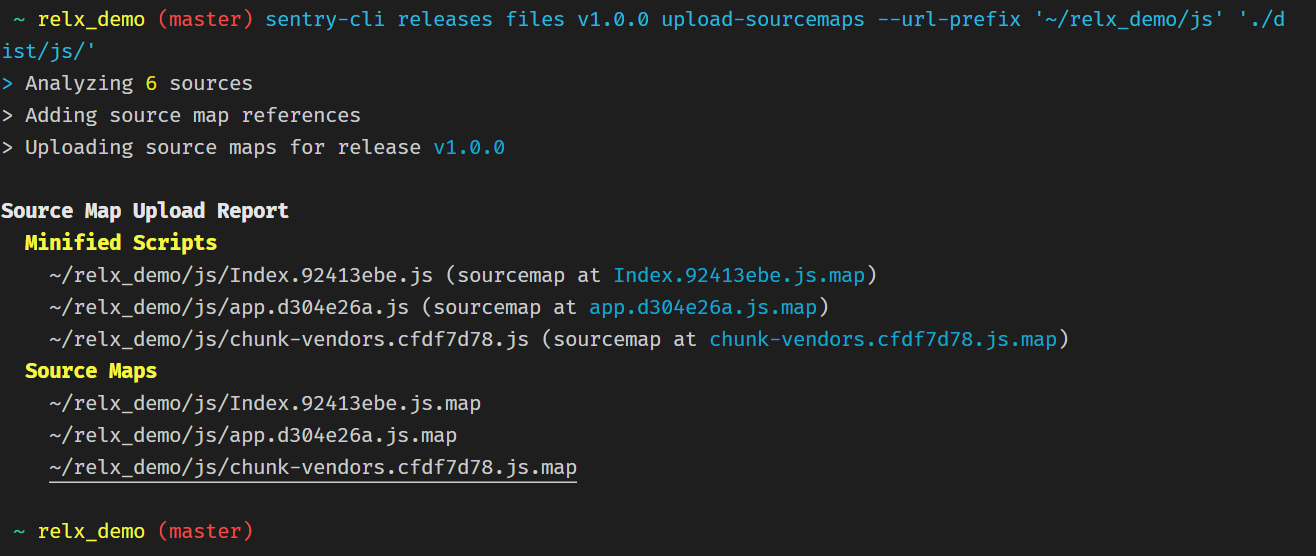
Task: Click ~/relx_demo/js/app.d304e26a.js.map under Source Maps
Action: coord(253,435)
